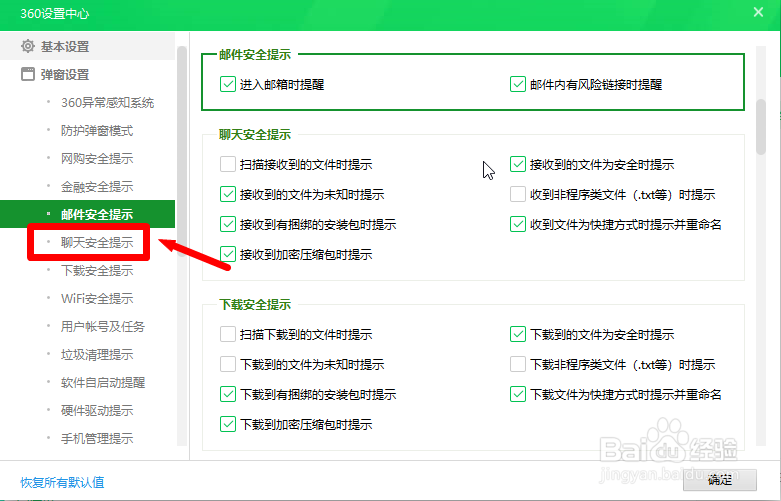The width and height of the screenshot is (781, 501).
Task: Open 金融安全提示 settings
Action: click(97, 187)
